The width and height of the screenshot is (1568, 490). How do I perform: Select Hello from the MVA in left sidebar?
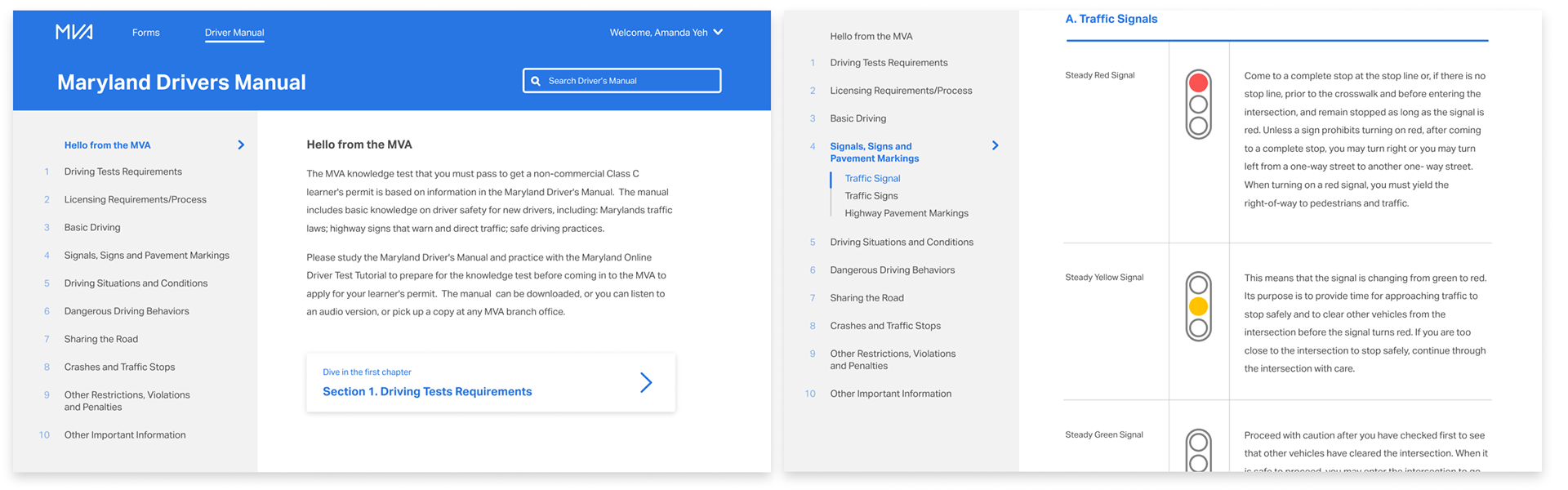tap(108, 145)
